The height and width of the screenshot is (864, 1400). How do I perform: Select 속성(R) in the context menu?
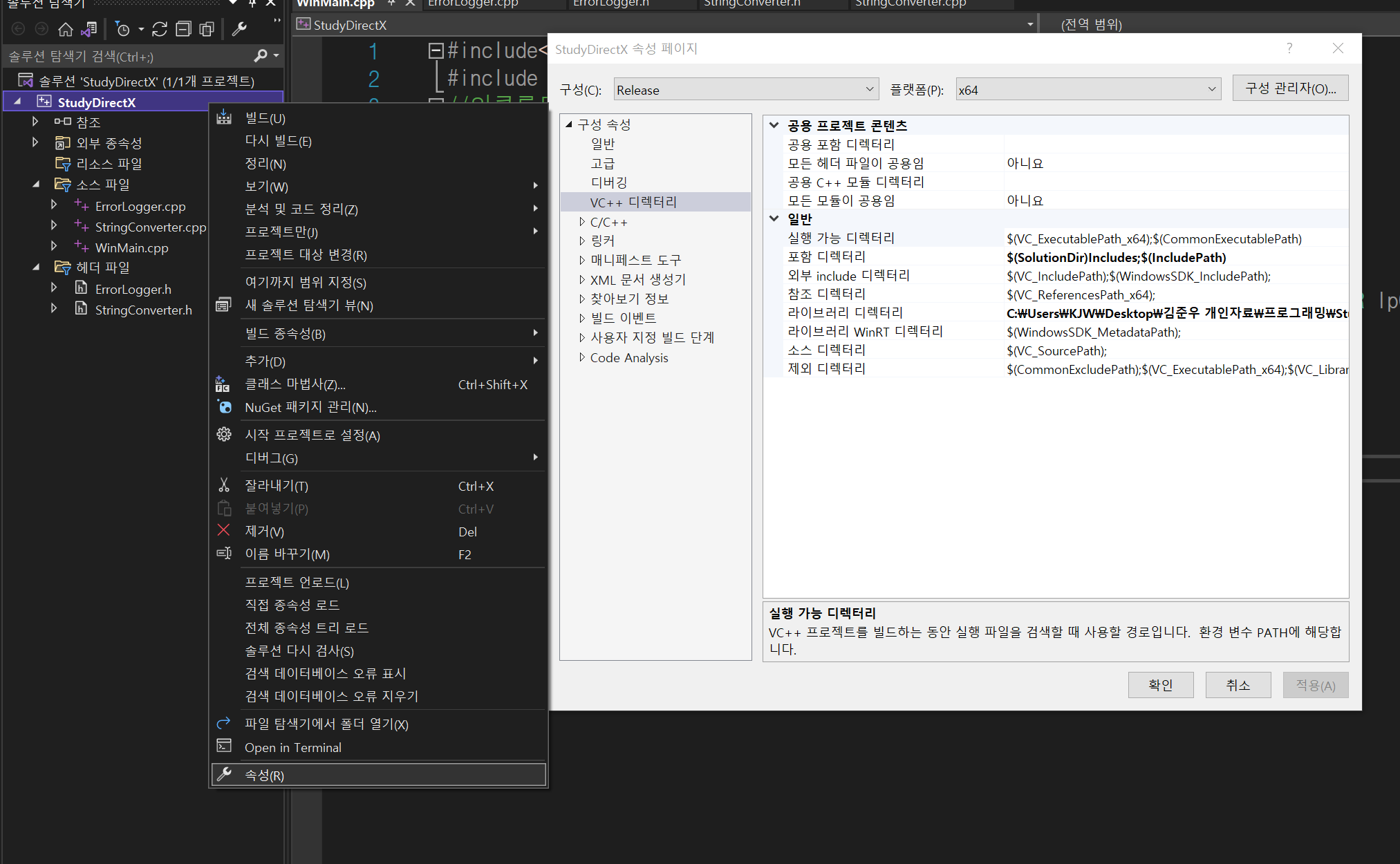point(264,776)
